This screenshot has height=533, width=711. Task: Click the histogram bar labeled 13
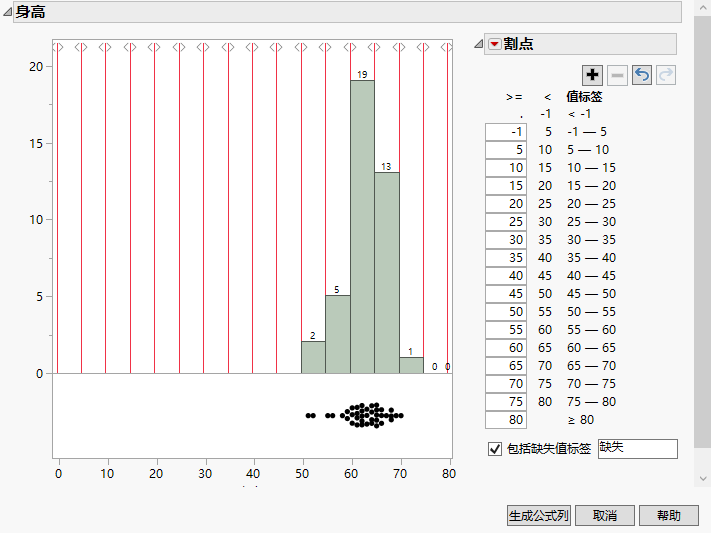[387, 273]
